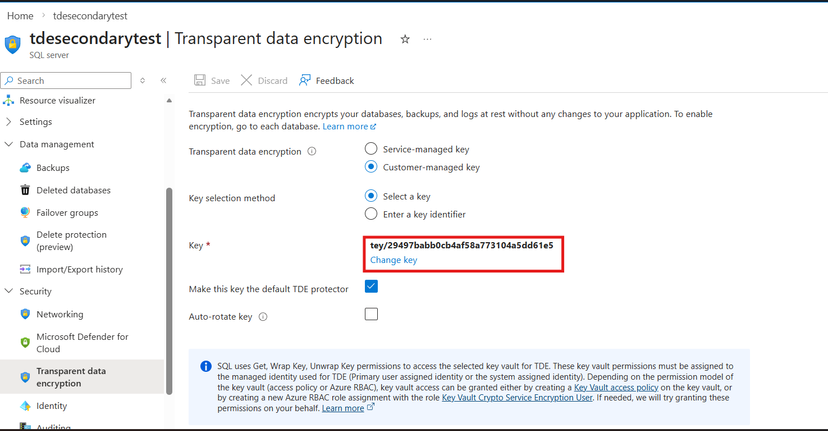This screenshot has height=431, width=828.
Task: Open Microsoft Defender for Cloud icon
Action: point(25,343)
